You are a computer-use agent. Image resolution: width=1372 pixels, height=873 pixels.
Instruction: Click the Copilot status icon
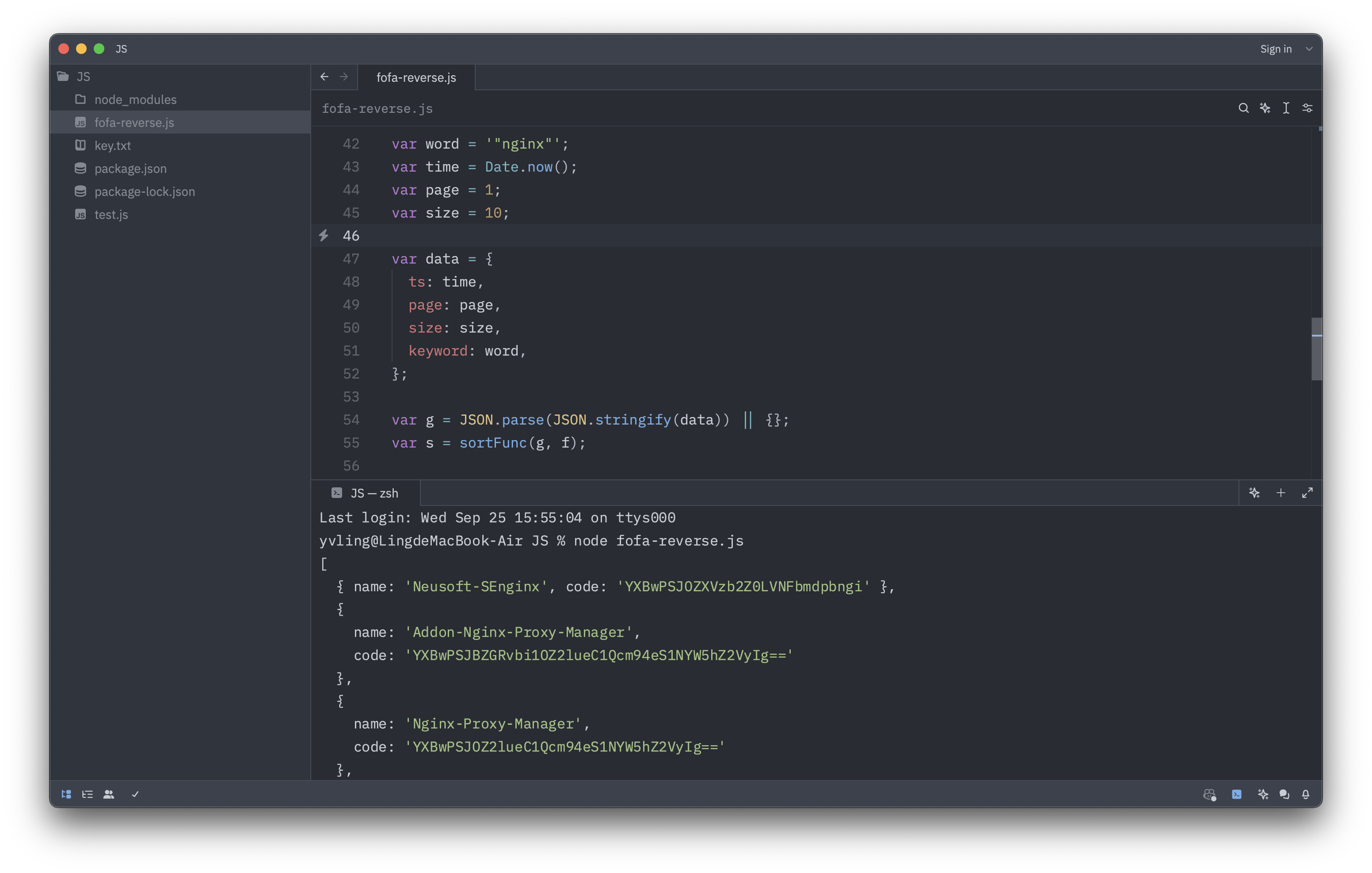[x=1209, y=794]
